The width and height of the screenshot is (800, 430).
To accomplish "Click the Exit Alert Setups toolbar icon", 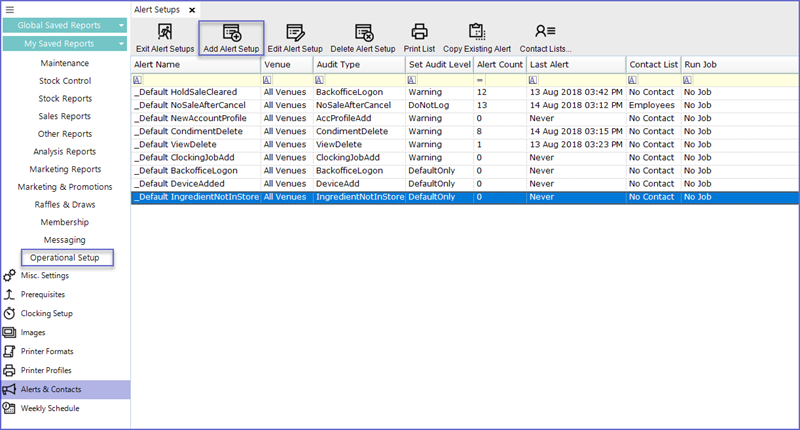I will [165, 33].
